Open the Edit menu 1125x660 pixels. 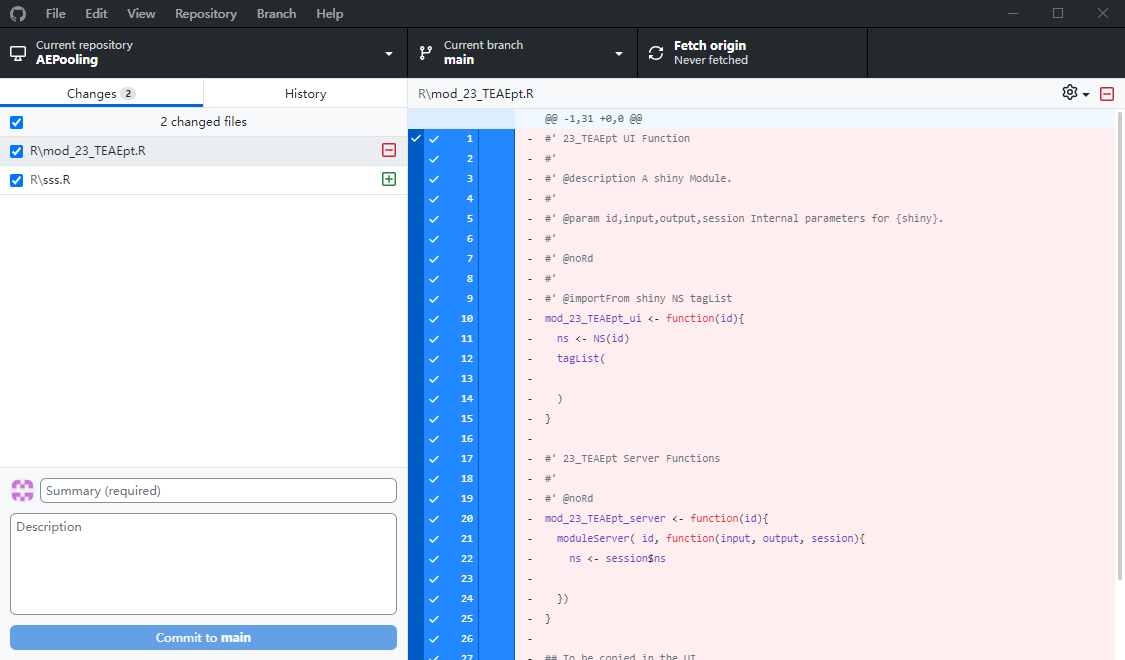(96, 14)
